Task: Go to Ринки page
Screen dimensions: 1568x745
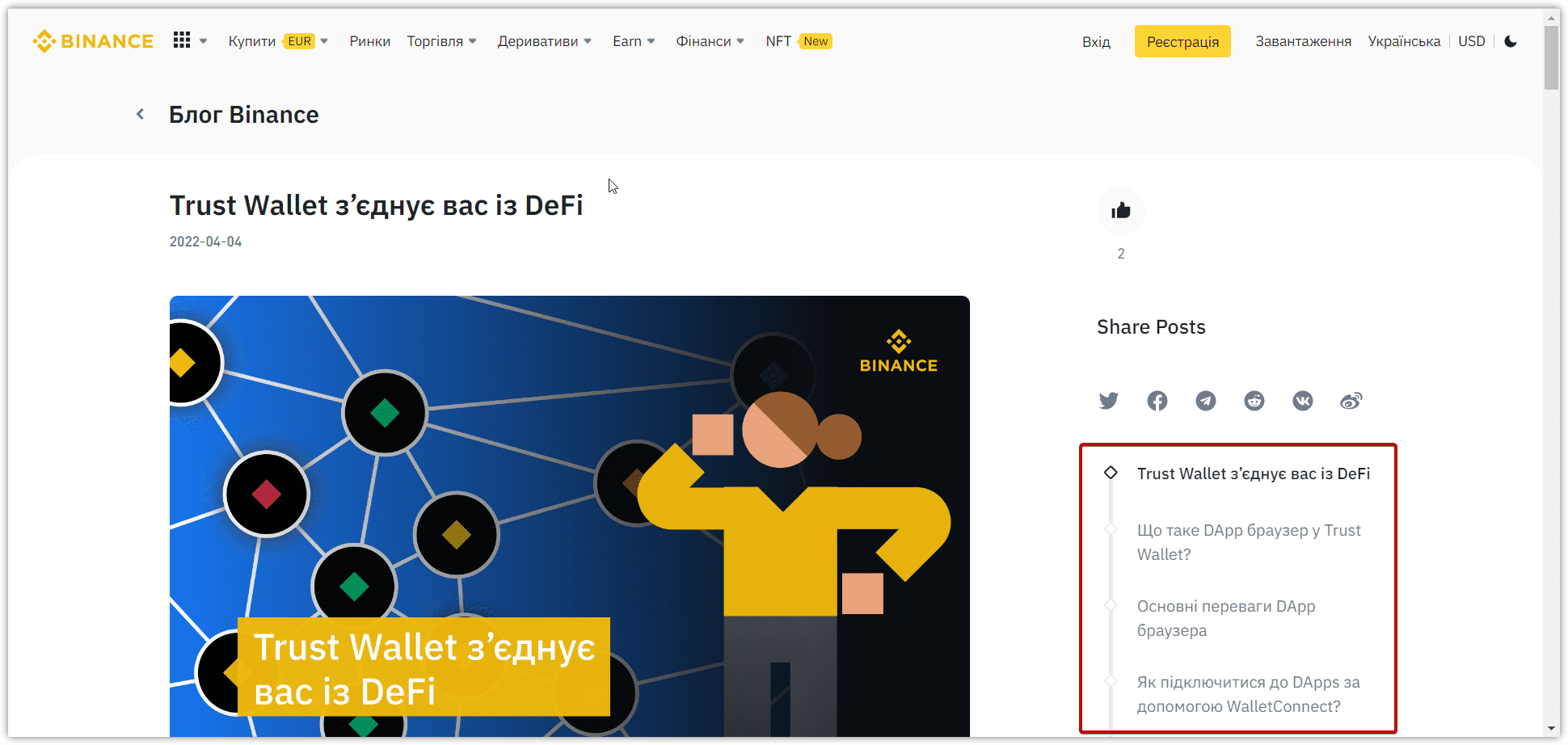Action: pyautogui.click(x=369, y=41)
